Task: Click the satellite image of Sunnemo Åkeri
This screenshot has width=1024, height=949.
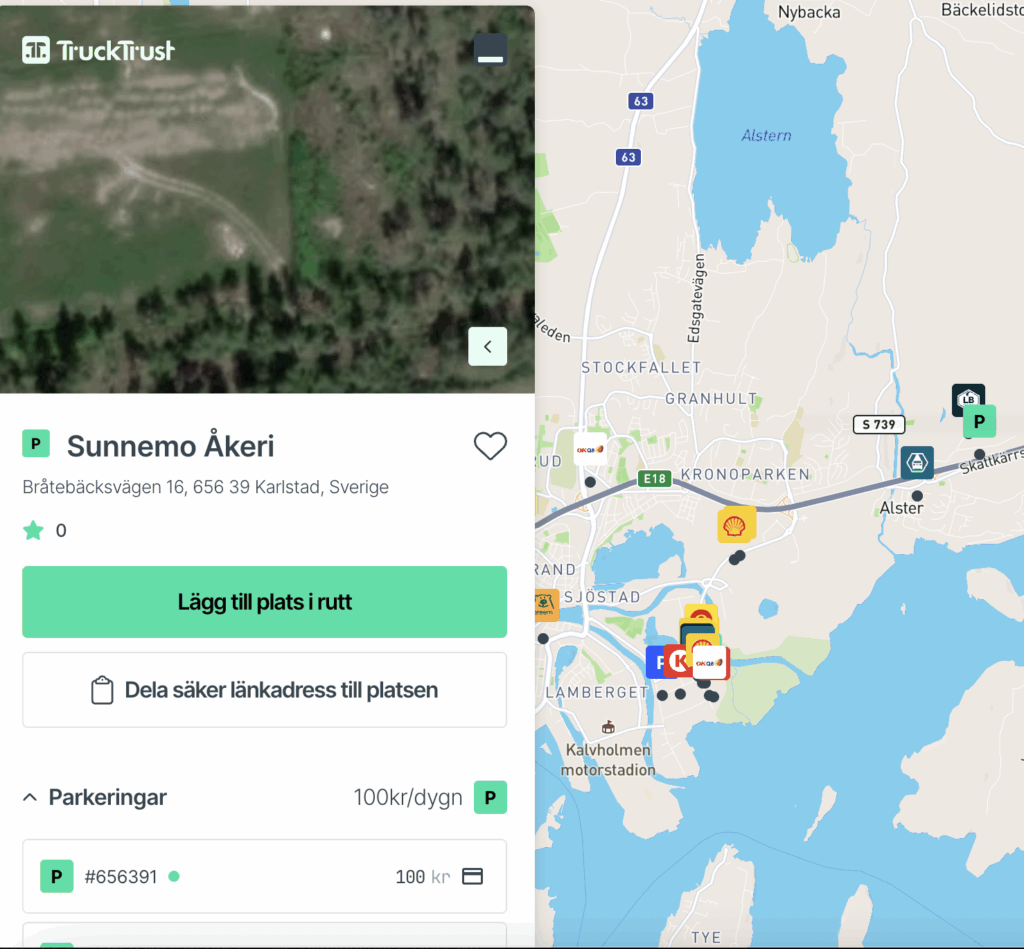Action: [267, 199]
